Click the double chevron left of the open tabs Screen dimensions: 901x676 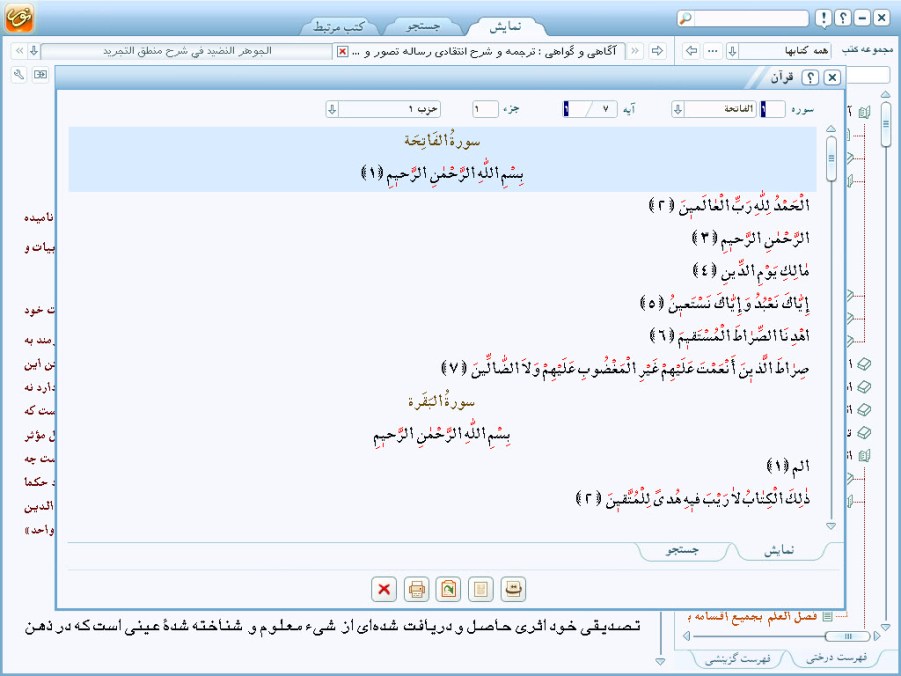point(20,51)
